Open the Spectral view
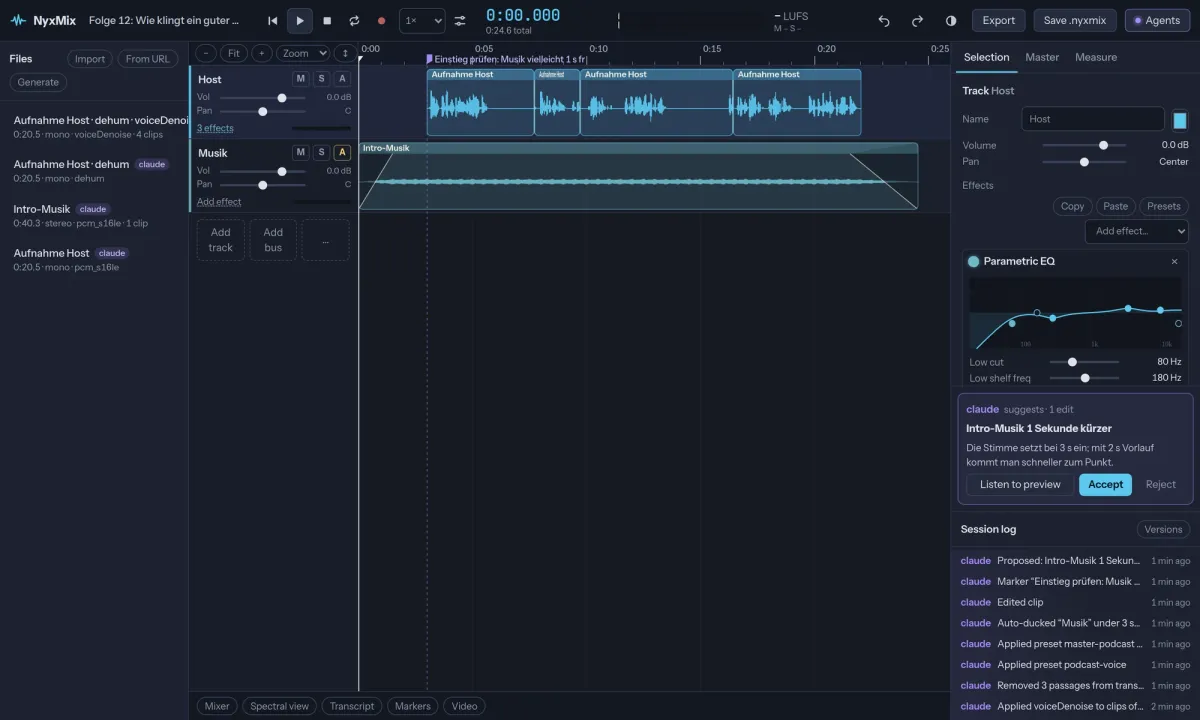Viewport: 1200px width, 720px height. click(279, 706)
